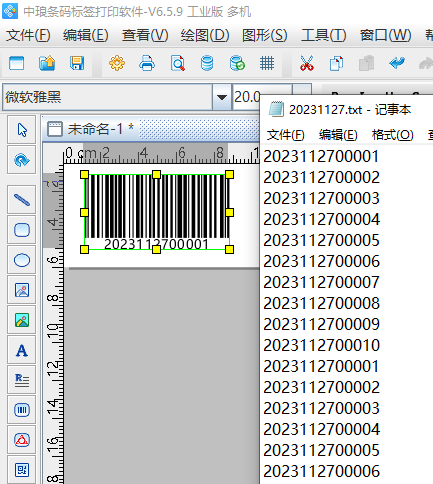Click the printer icon in the toolbar

[x=147, y=63]
